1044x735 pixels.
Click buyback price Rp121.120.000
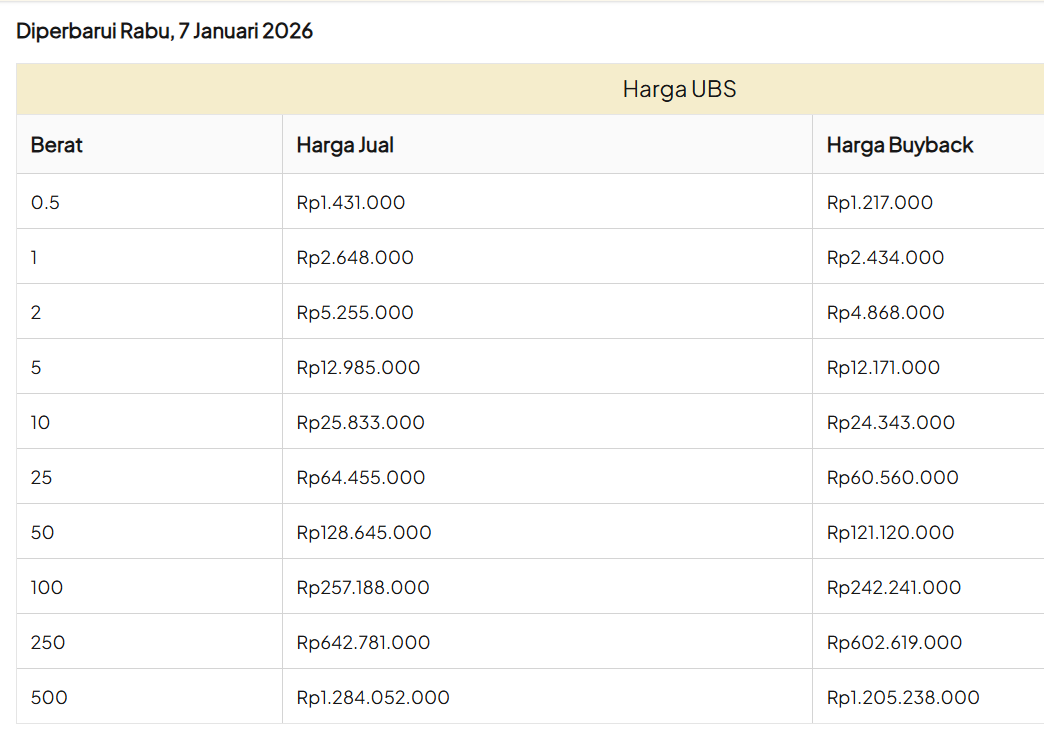point(890,533)
